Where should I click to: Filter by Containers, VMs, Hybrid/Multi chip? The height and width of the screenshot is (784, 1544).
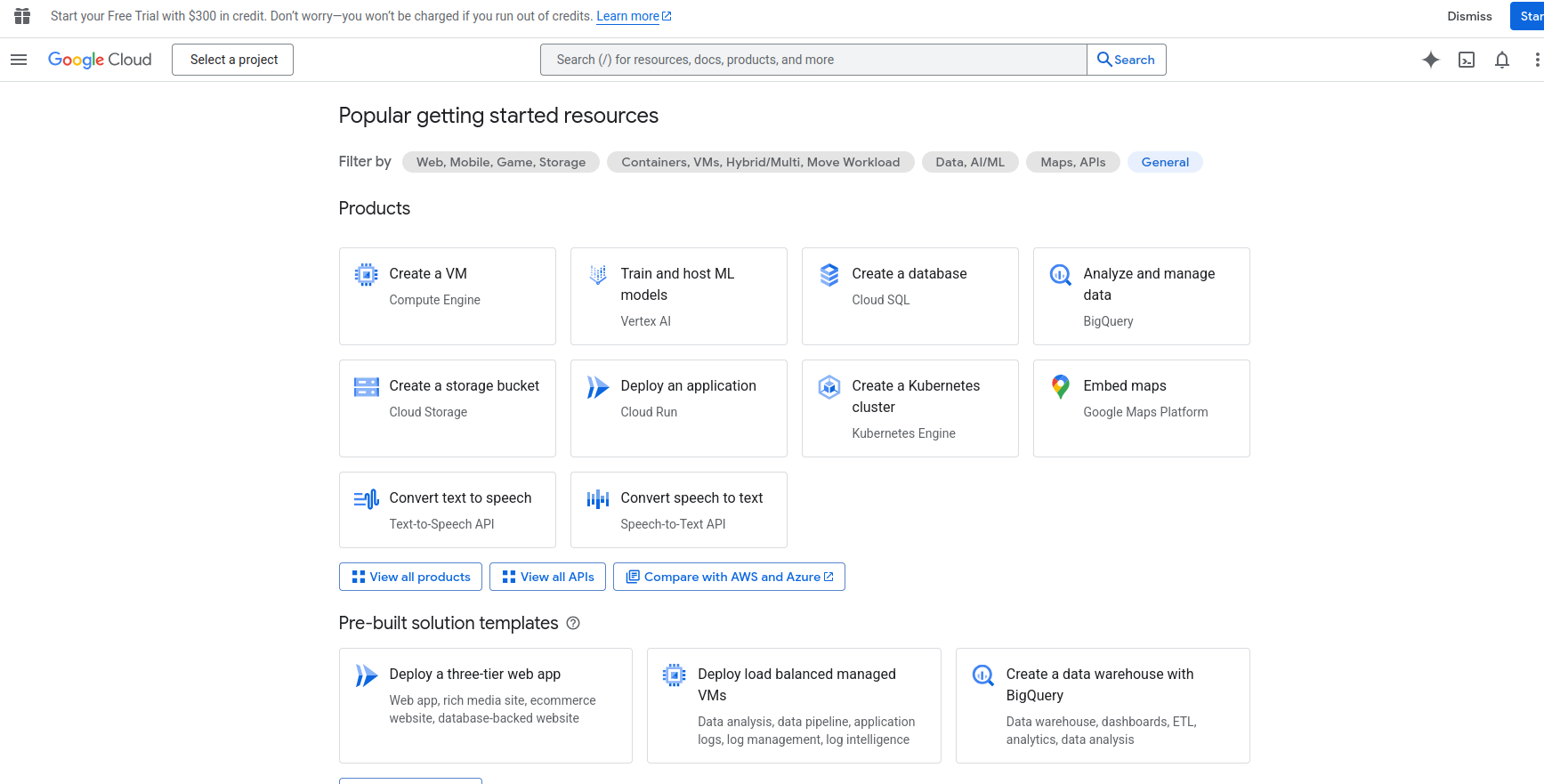pyautogui.click(x=761, y=162)
